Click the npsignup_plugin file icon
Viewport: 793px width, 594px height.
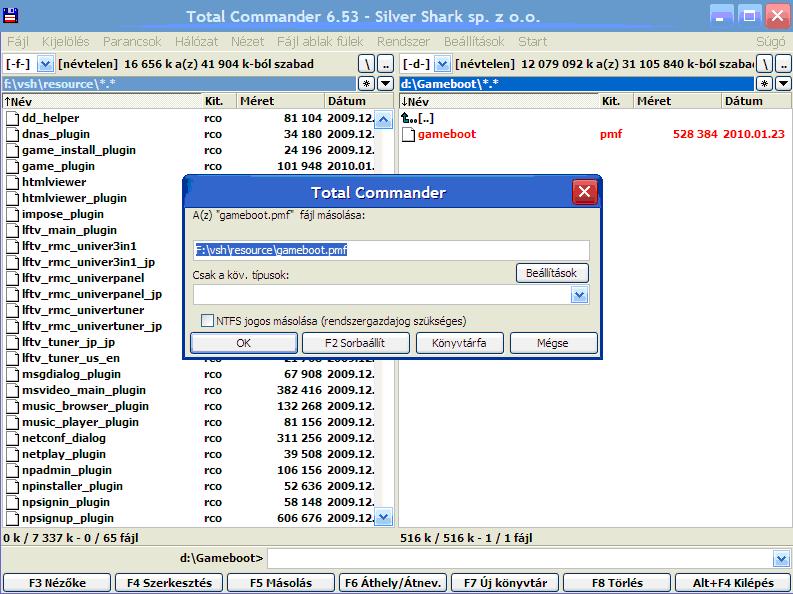[x=11, y=518]
